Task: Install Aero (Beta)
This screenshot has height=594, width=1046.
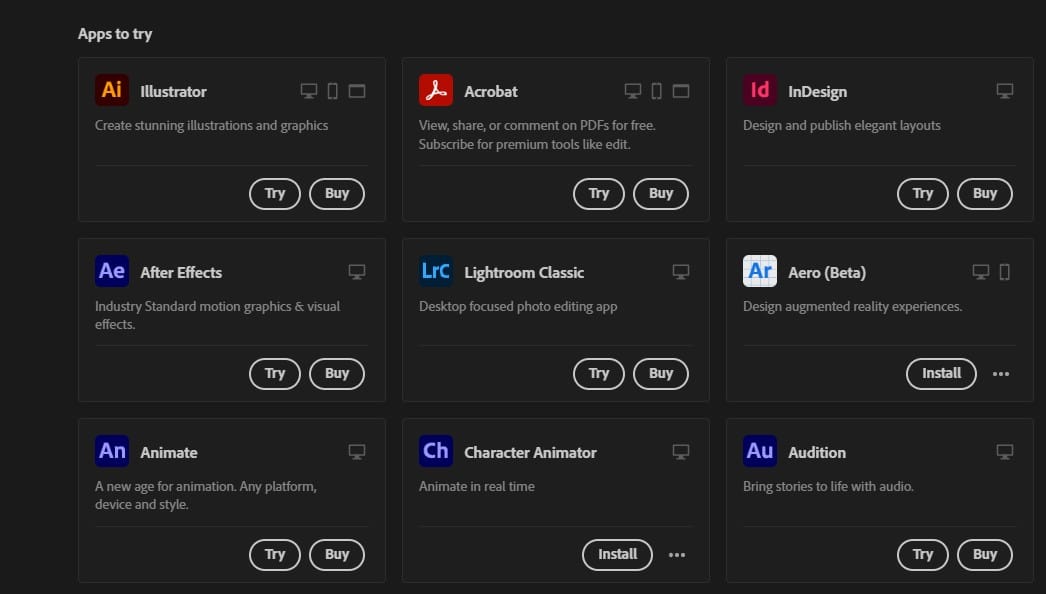Action: pyautogui.click(x=941, y=373)
